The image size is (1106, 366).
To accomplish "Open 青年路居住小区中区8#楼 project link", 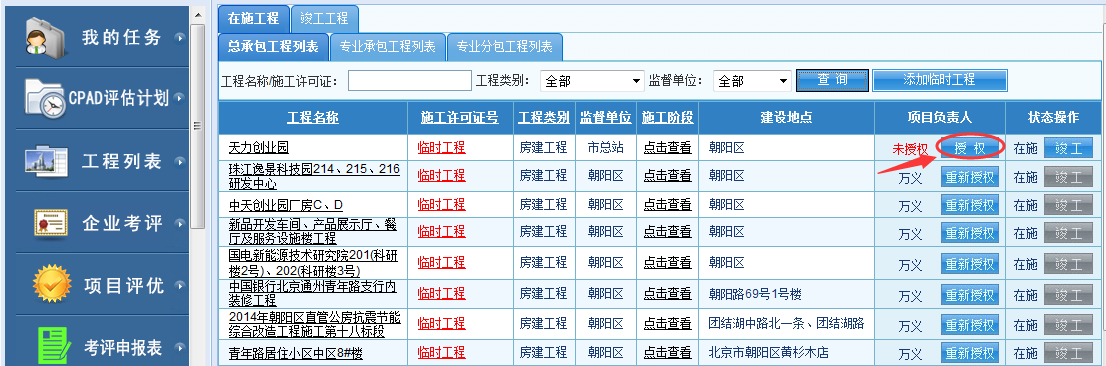I will pos(296,354).
